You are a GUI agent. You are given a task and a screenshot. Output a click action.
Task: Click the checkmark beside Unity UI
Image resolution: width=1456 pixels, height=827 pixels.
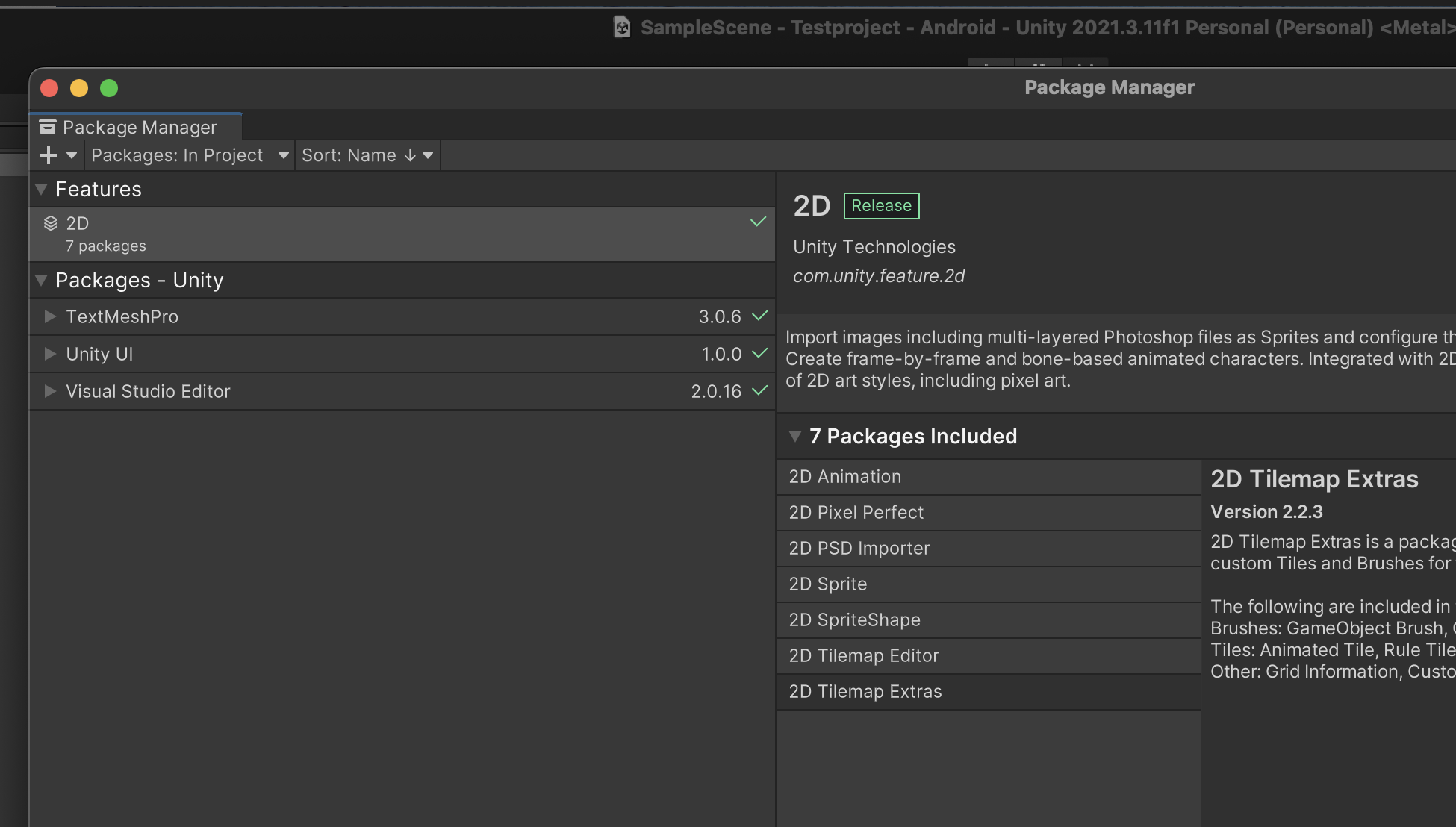pyautogui.click(x=759, y=354)
